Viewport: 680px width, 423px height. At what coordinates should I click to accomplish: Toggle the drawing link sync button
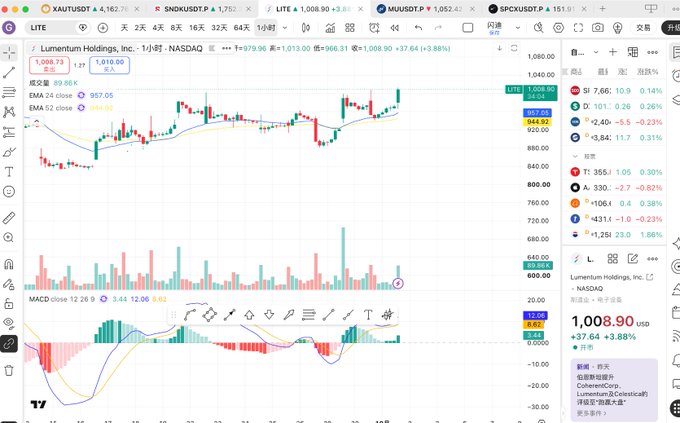tap(9, 344)
